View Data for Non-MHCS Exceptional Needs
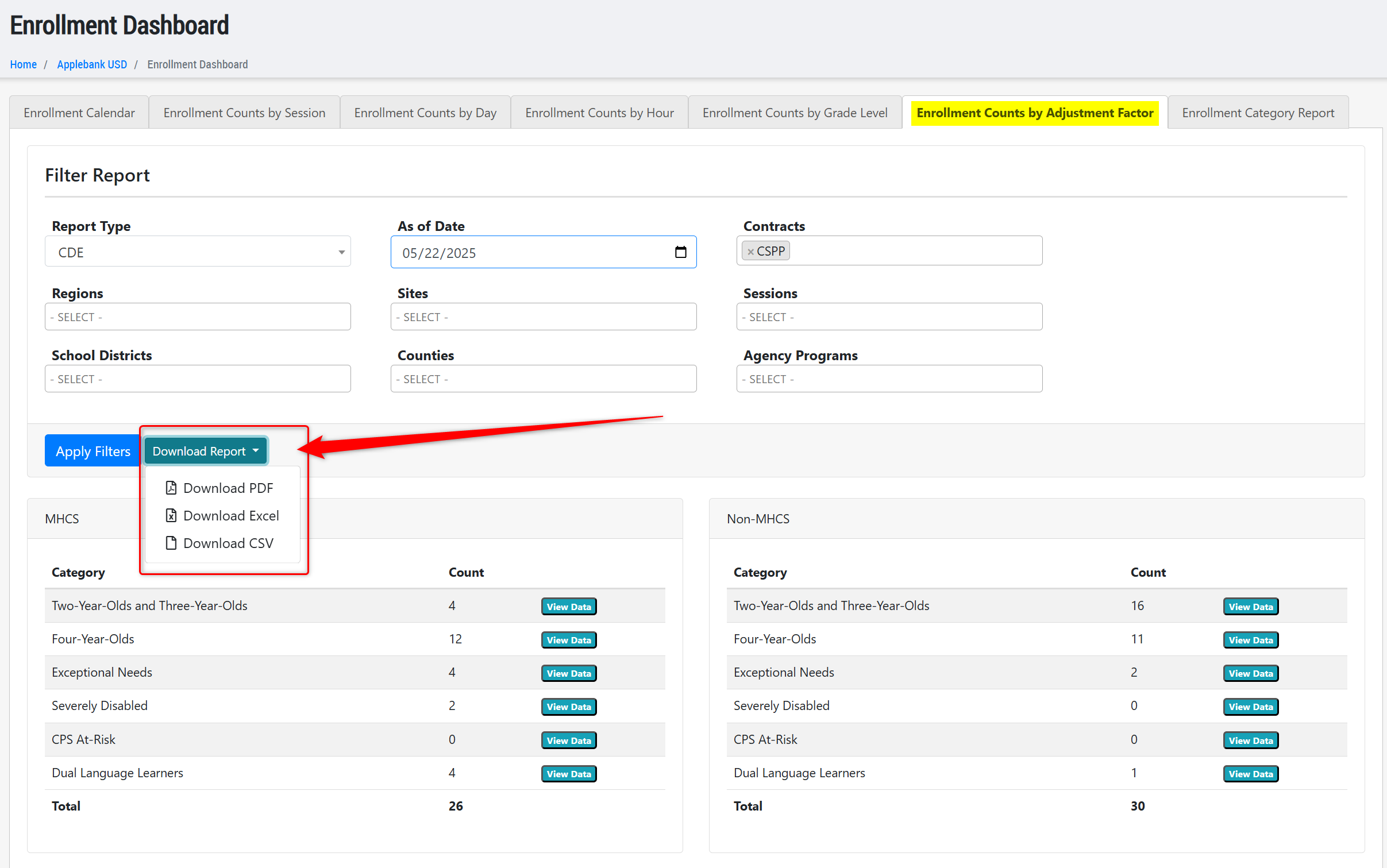 (x=1250, y=673)
